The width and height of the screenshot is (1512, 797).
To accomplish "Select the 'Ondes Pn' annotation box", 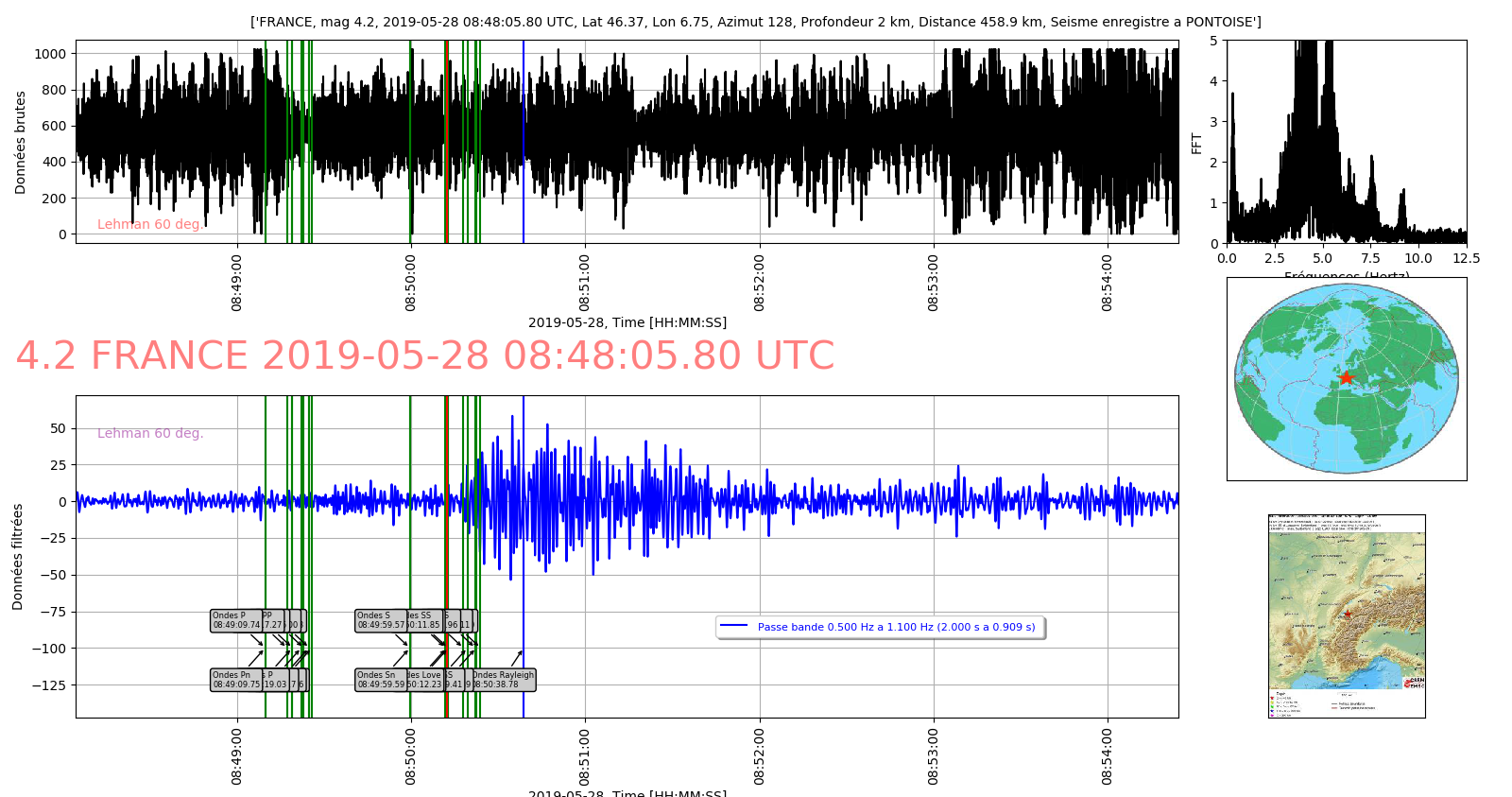I will 235,680.
